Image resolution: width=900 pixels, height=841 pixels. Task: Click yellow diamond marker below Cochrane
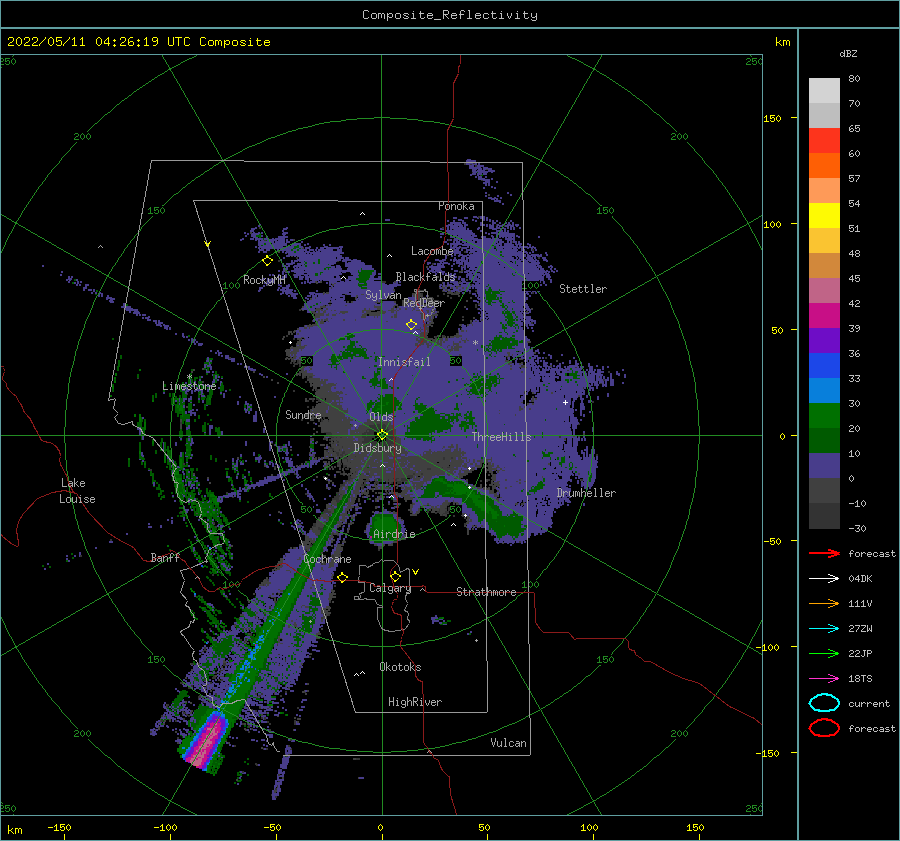coord(343,577)
